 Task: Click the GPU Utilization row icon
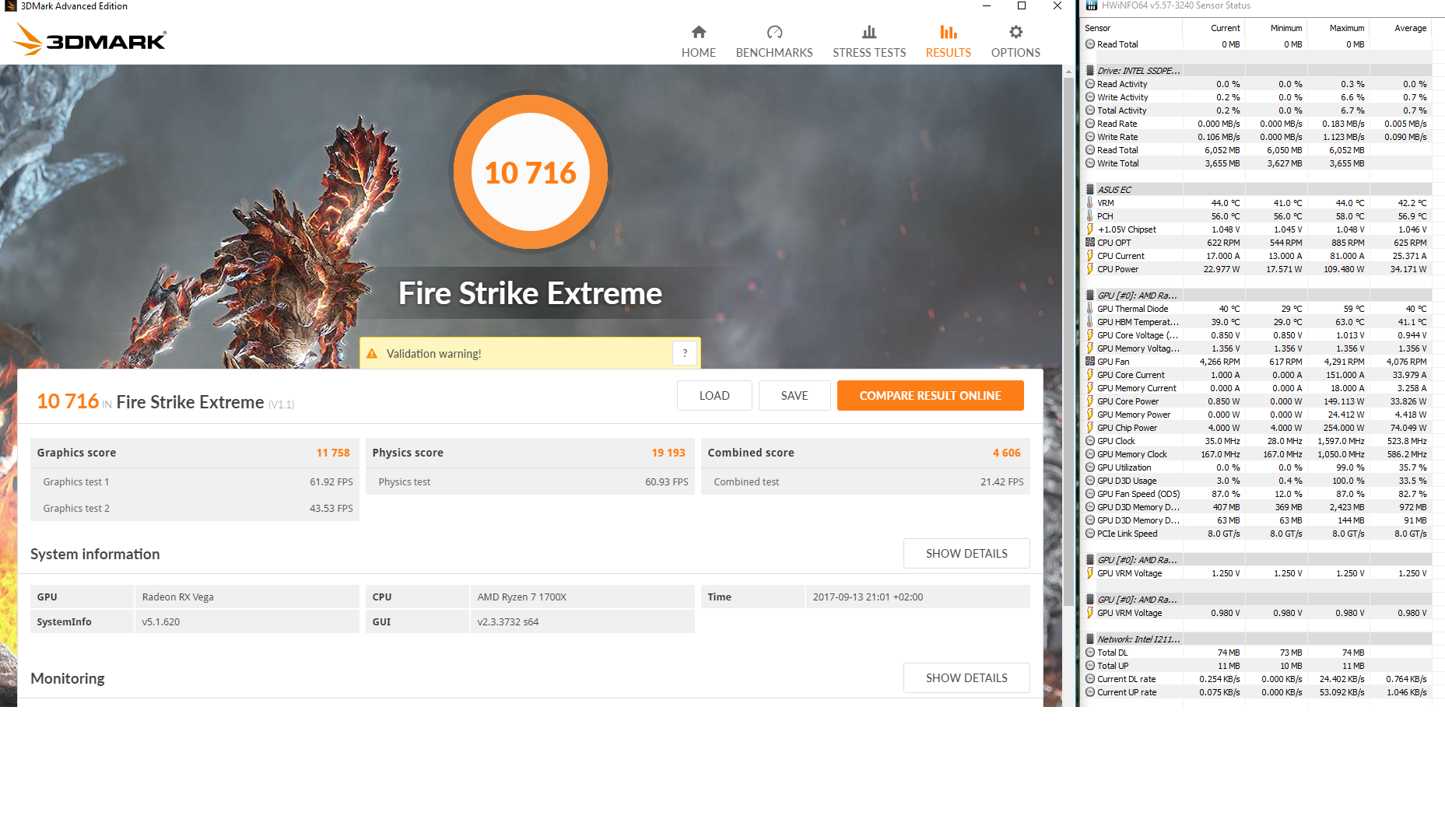[1090, 467]
